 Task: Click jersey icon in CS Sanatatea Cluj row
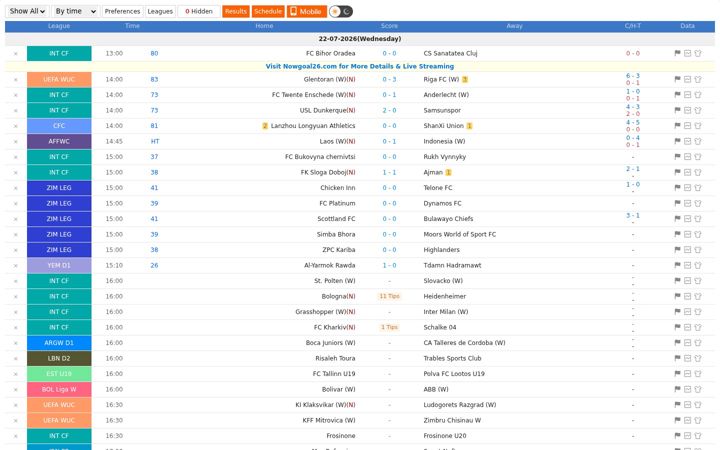click(698, 53)
